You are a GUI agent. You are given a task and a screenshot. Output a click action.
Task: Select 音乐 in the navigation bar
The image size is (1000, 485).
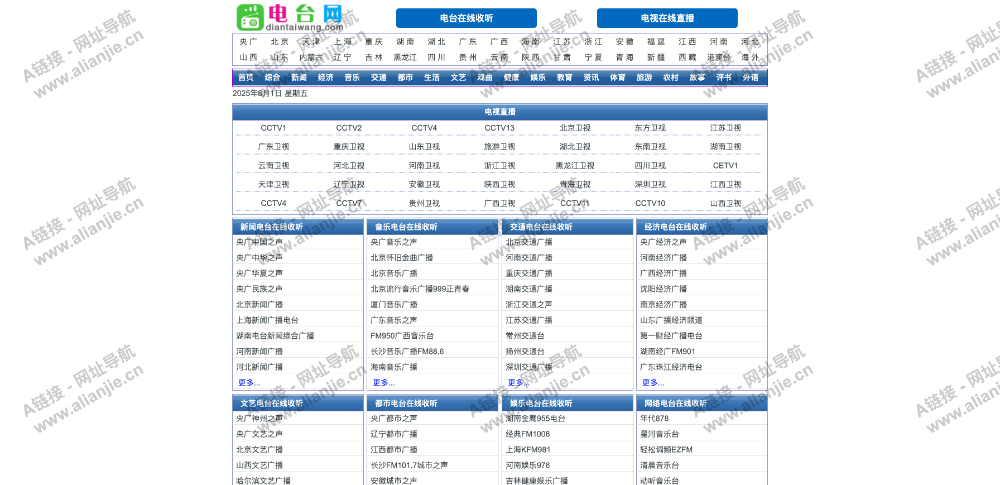pyautogui.click(x=352, y=78)
